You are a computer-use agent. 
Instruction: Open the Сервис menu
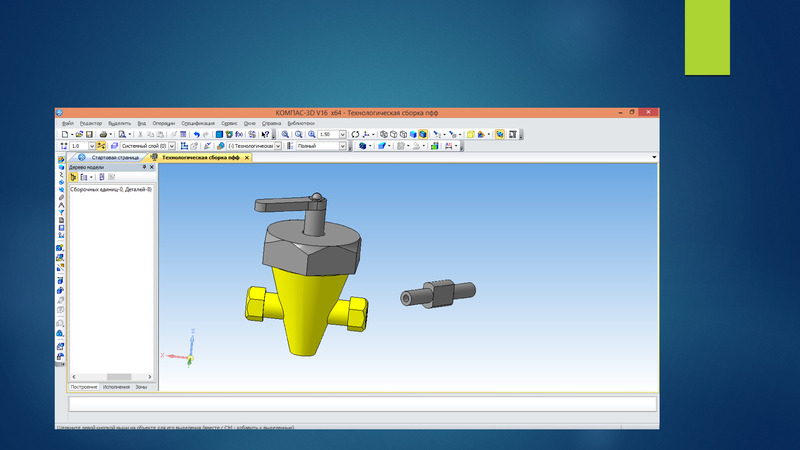point(229,123)
